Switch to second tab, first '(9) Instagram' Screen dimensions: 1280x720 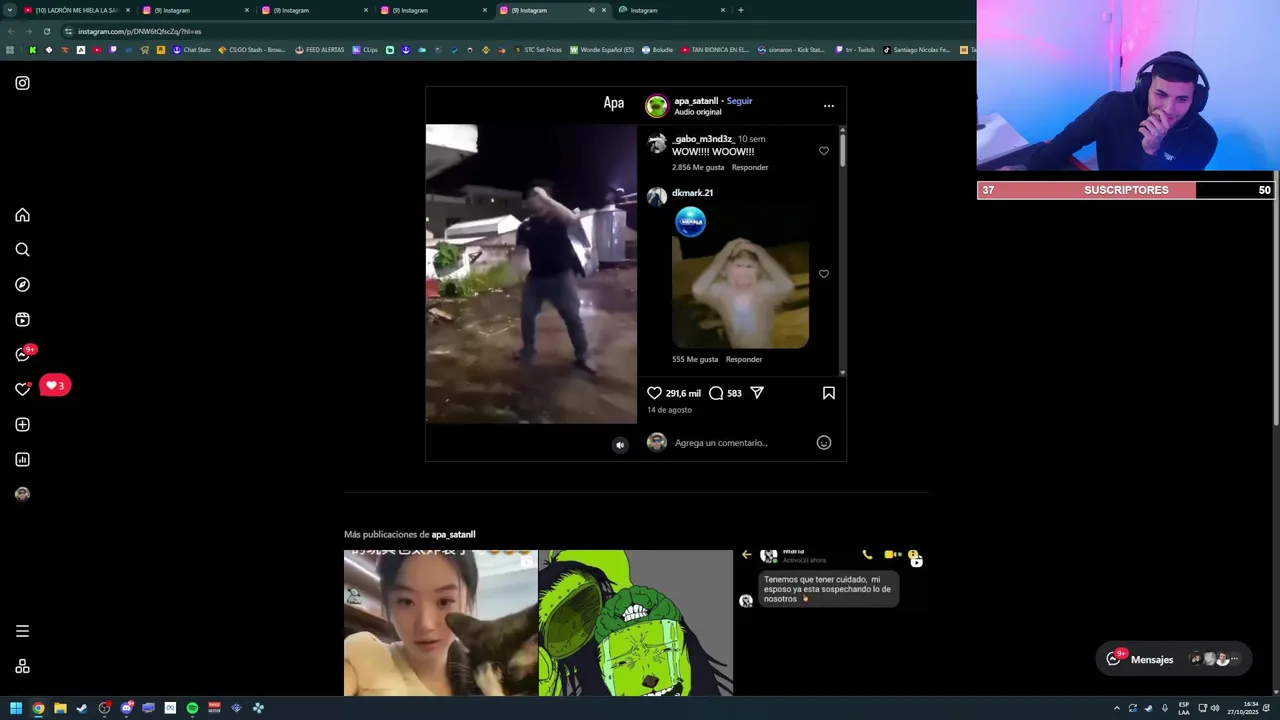pyautogui.click(x=195, y=10)
